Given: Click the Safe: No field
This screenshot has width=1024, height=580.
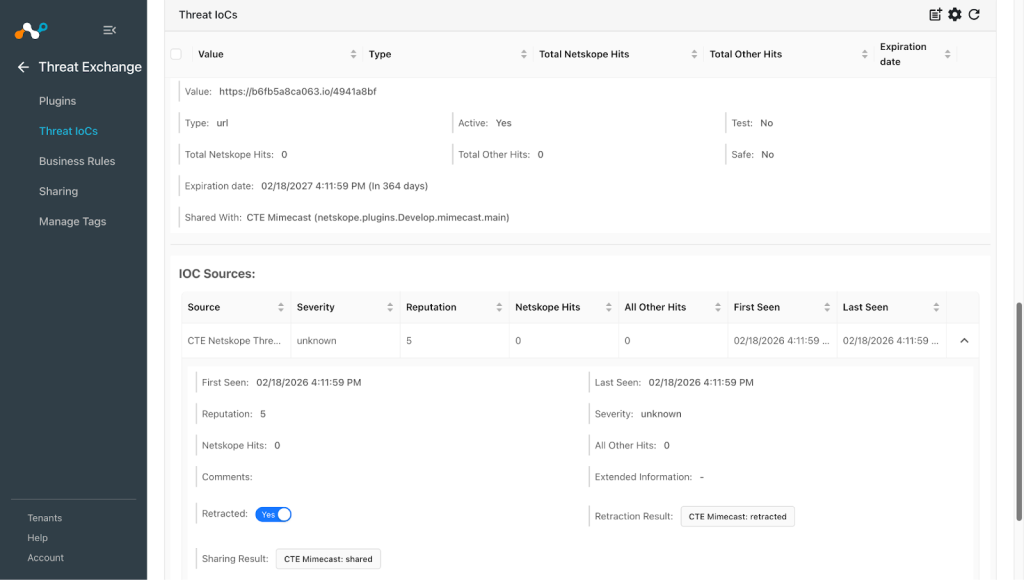Looking at the screenshot, I should (x=752, y=155).
